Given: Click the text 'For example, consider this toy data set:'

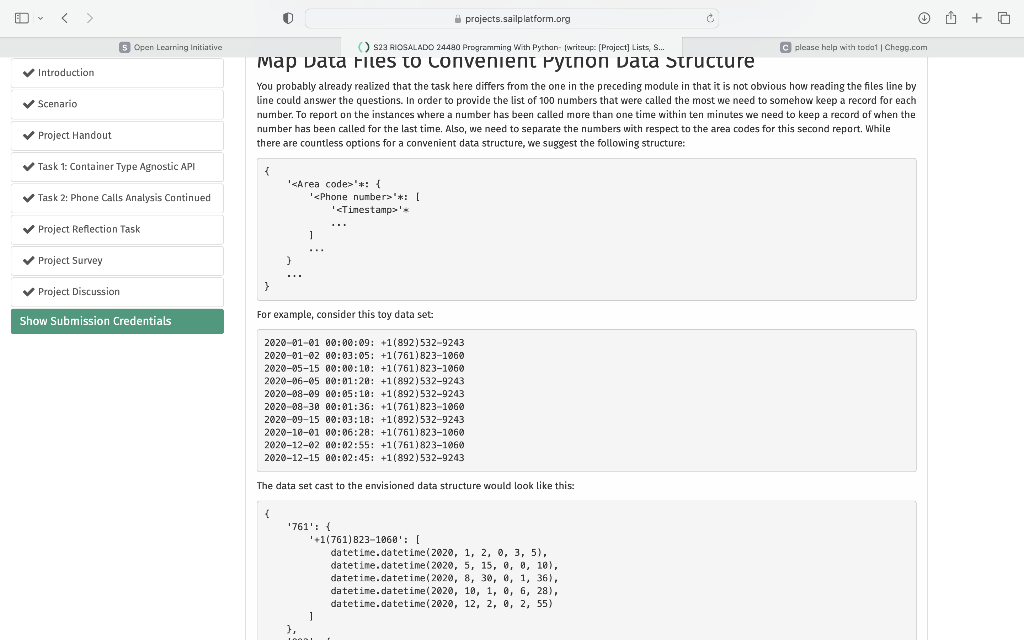Looking at the screenshot, I should pos(345,315).
